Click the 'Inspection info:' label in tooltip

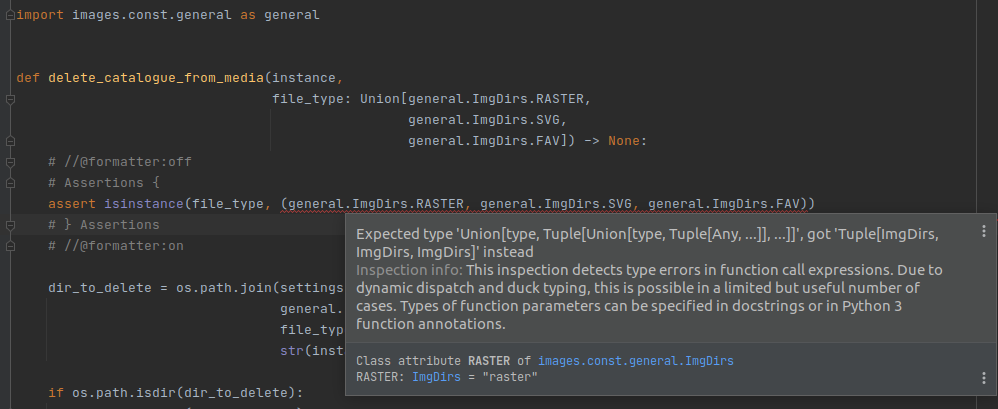(x=407, y=271)
